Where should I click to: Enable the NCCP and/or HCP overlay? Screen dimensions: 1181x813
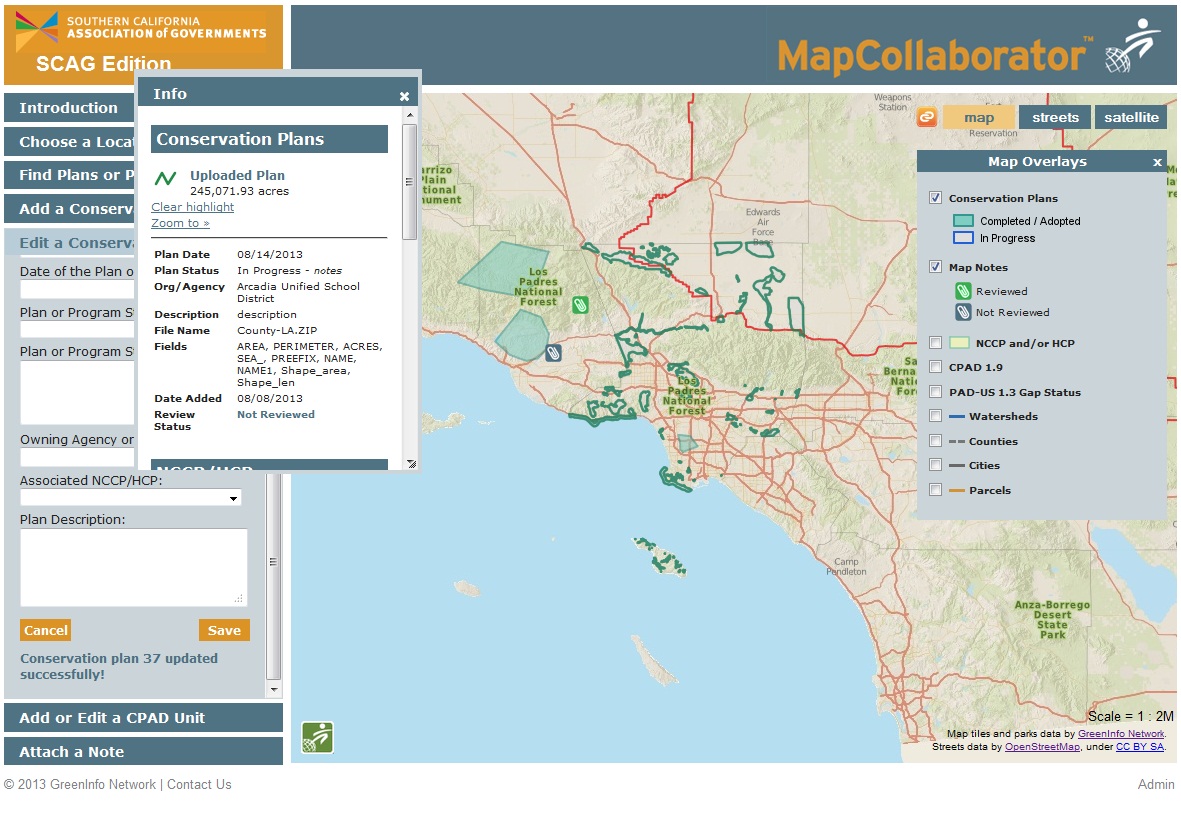[x=935, y=343]
